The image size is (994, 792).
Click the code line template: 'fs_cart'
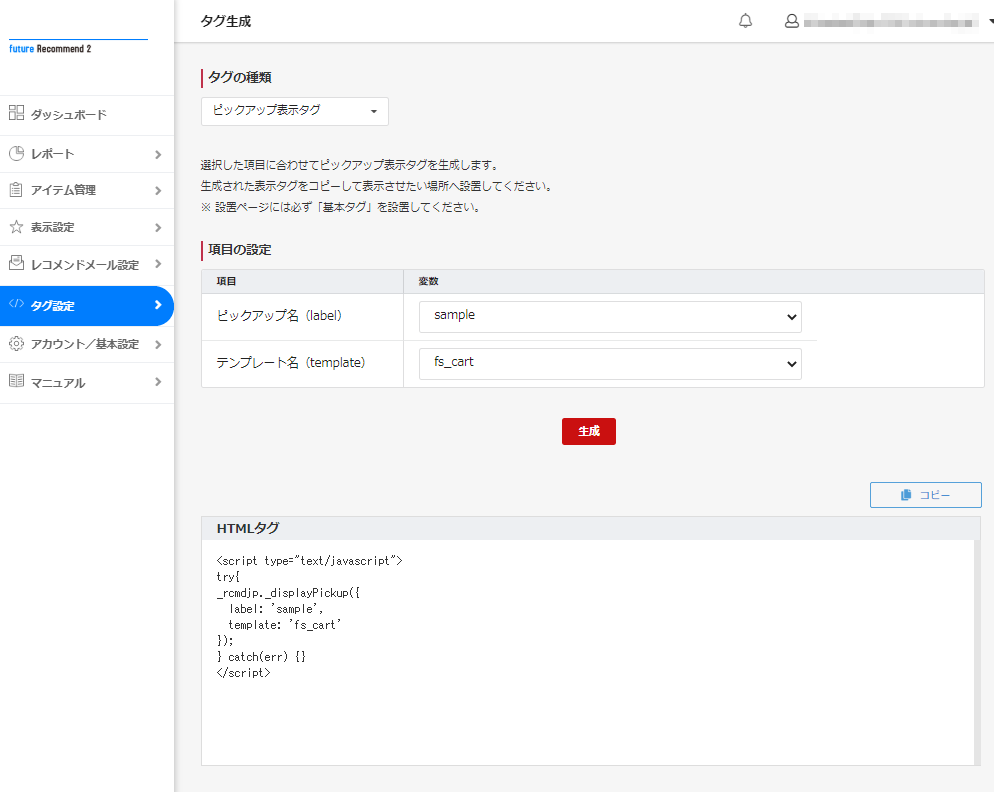[285, 625]
